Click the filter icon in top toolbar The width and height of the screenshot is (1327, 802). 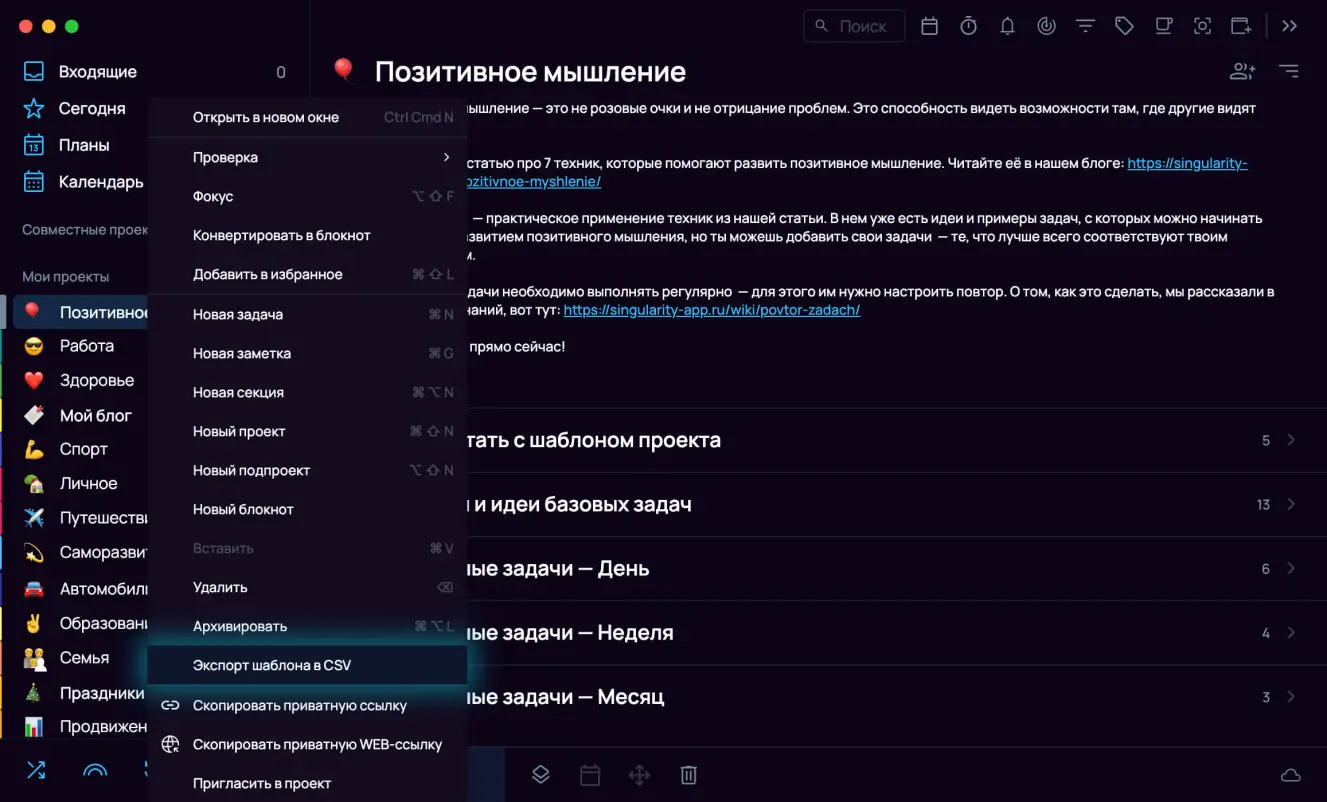click(x=1085, y=26)
